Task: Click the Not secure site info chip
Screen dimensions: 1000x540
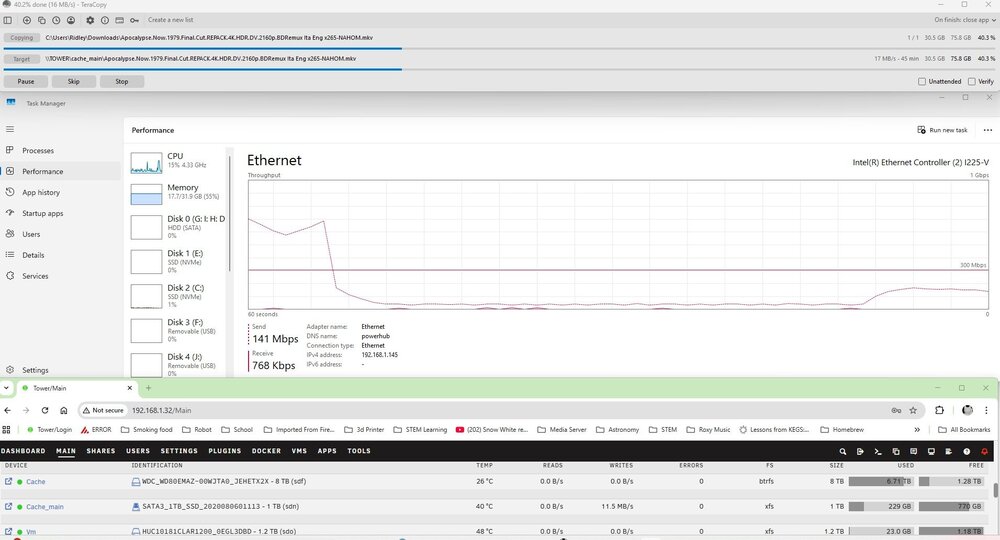Action: pos(103,411)
